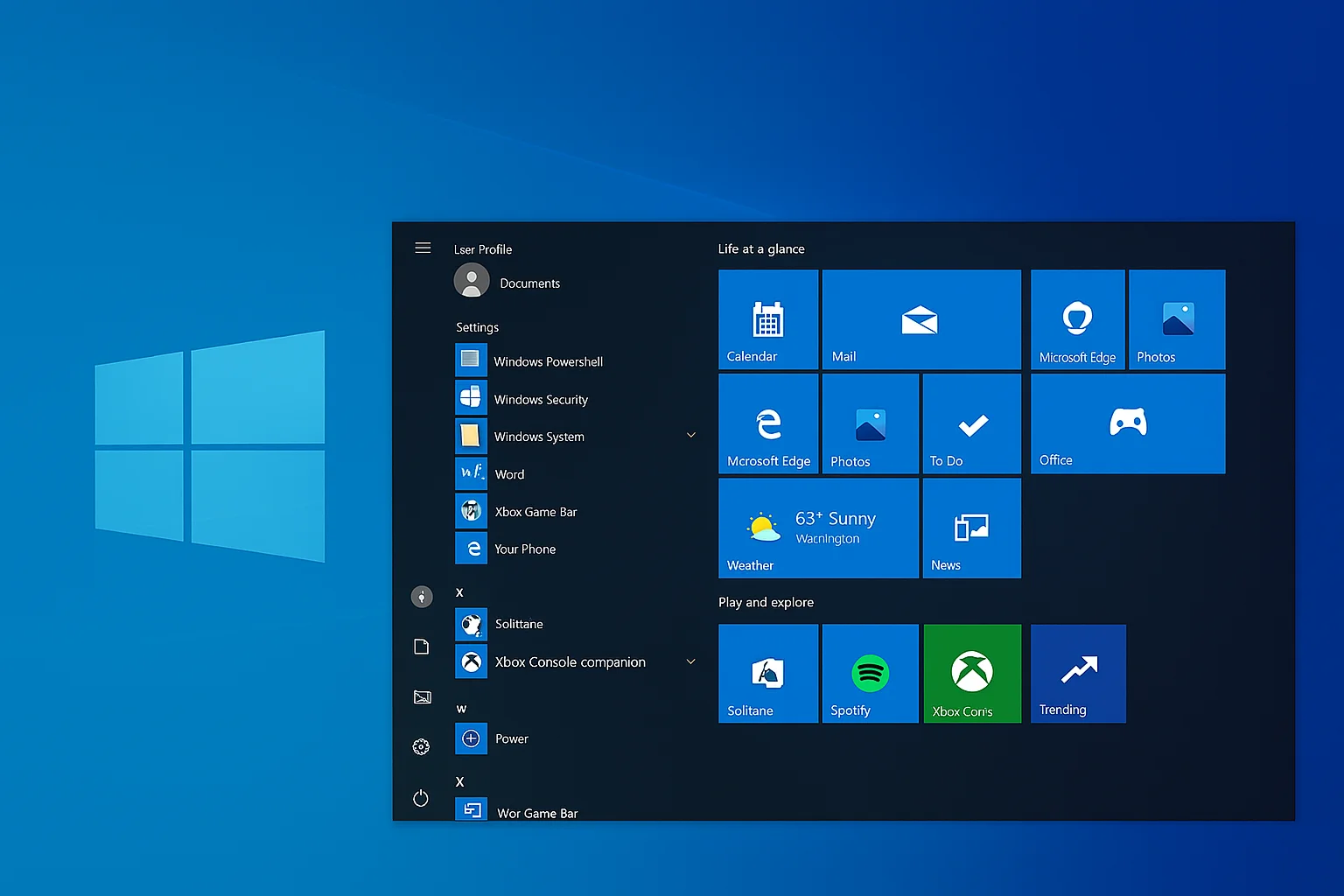The height and width of the screenshot is (896, 1344).
Task: Open the Photos tile next to To Do
Action: 871,423
